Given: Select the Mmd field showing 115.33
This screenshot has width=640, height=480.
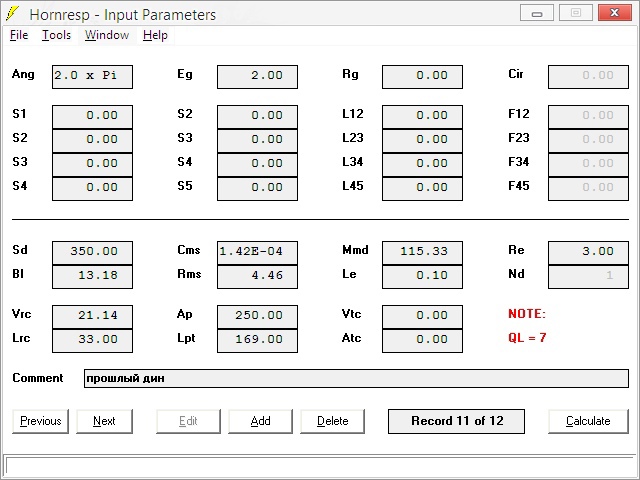Looking at the screenshot, I should [x=422, y=253].
